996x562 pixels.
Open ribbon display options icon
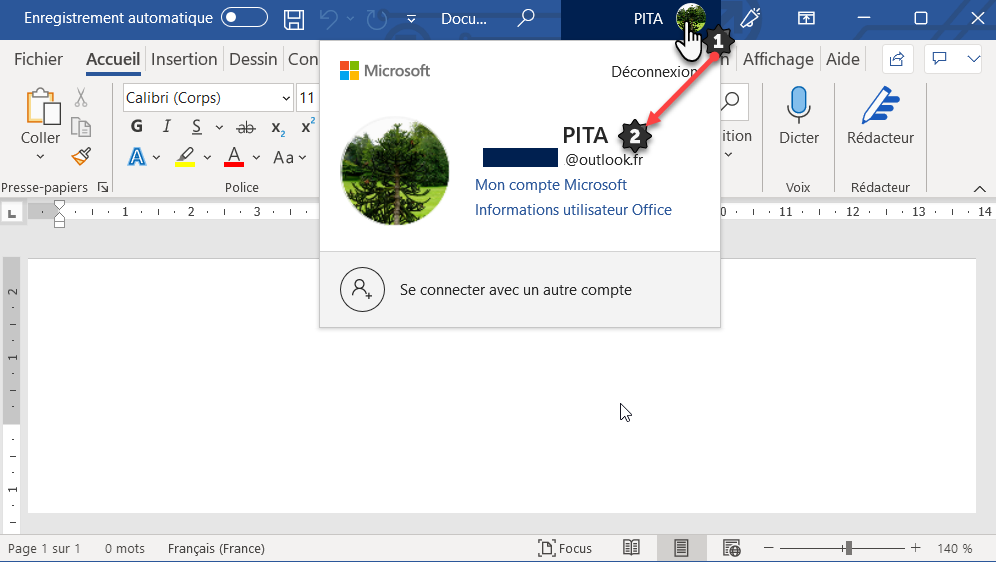coord(806,18)
